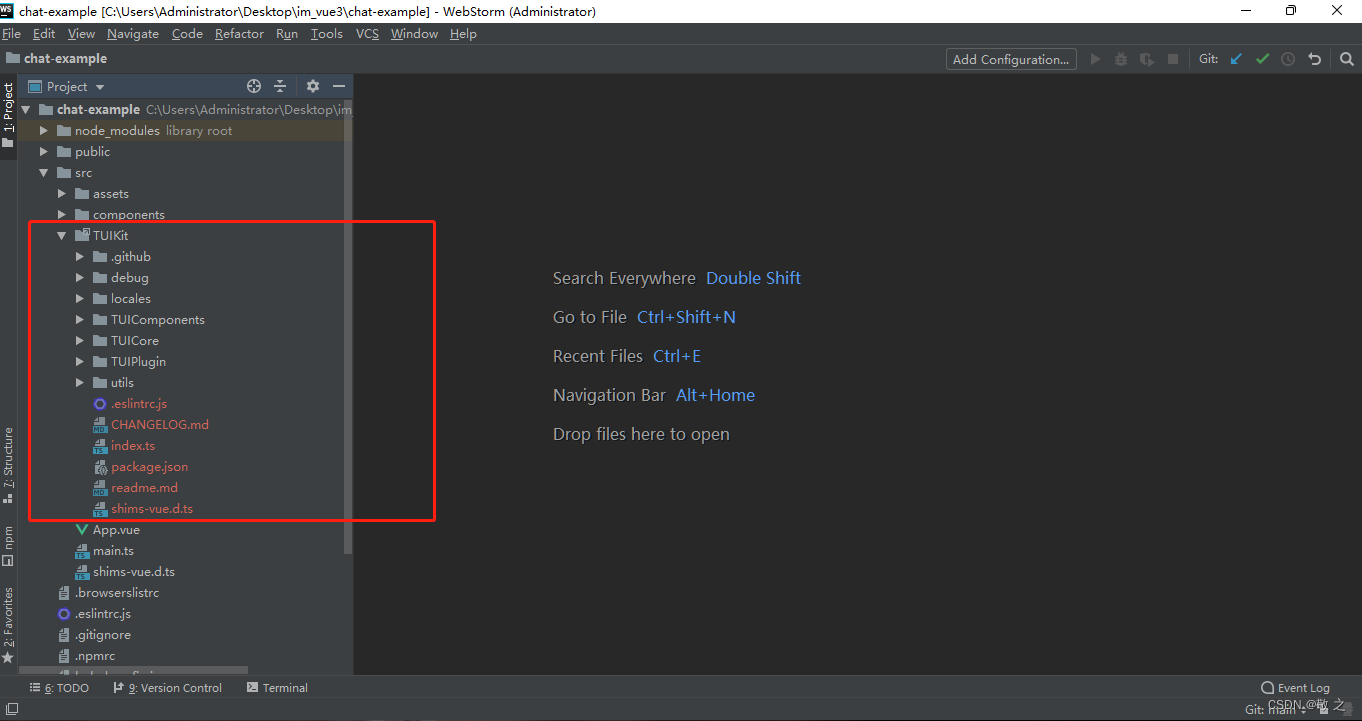Viewport: 1362px width, 721px height.
Task: Click Collapse All icon in Project panel
Action: (280, 86)
